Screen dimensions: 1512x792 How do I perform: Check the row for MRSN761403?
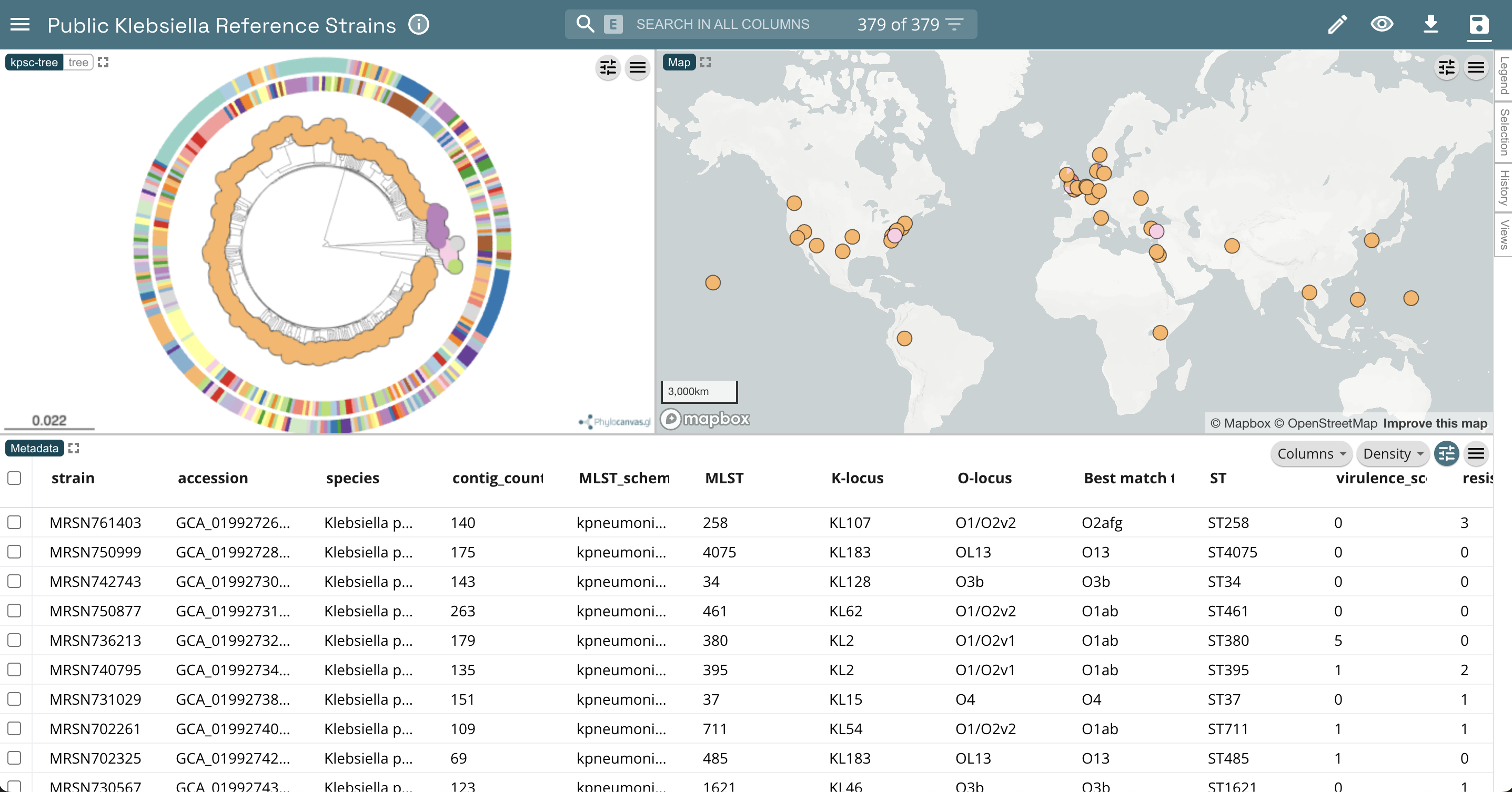15,522
